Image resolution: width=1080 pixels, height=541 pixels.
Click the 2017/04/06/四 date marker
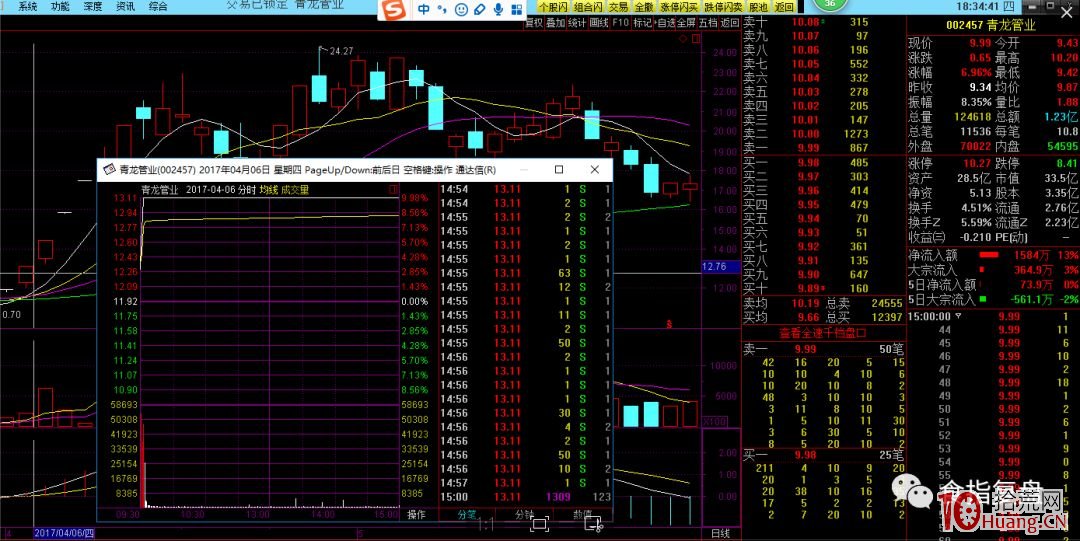64,533
